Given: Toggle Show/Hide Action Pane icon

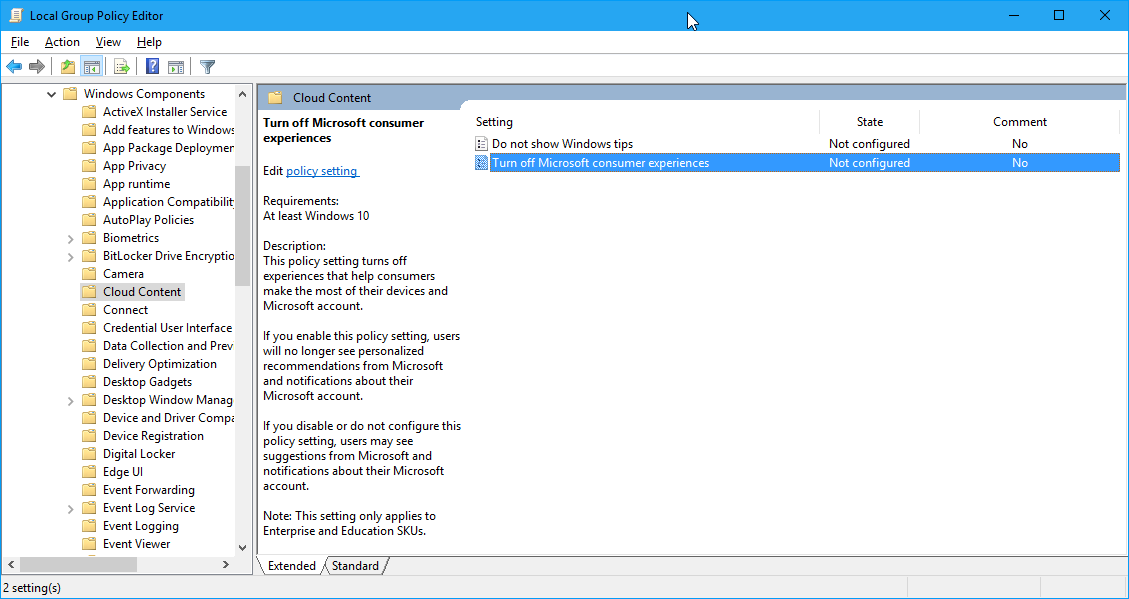Looking at the screenshot, I should click(x=176, y=67).
